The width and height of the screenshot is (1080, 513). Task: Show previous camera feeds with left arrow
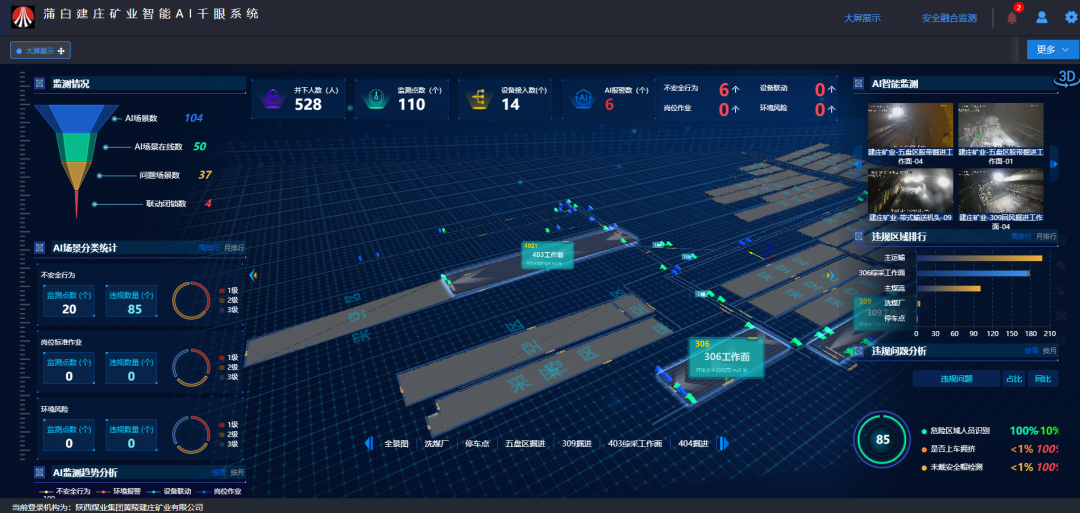(858, 165)
